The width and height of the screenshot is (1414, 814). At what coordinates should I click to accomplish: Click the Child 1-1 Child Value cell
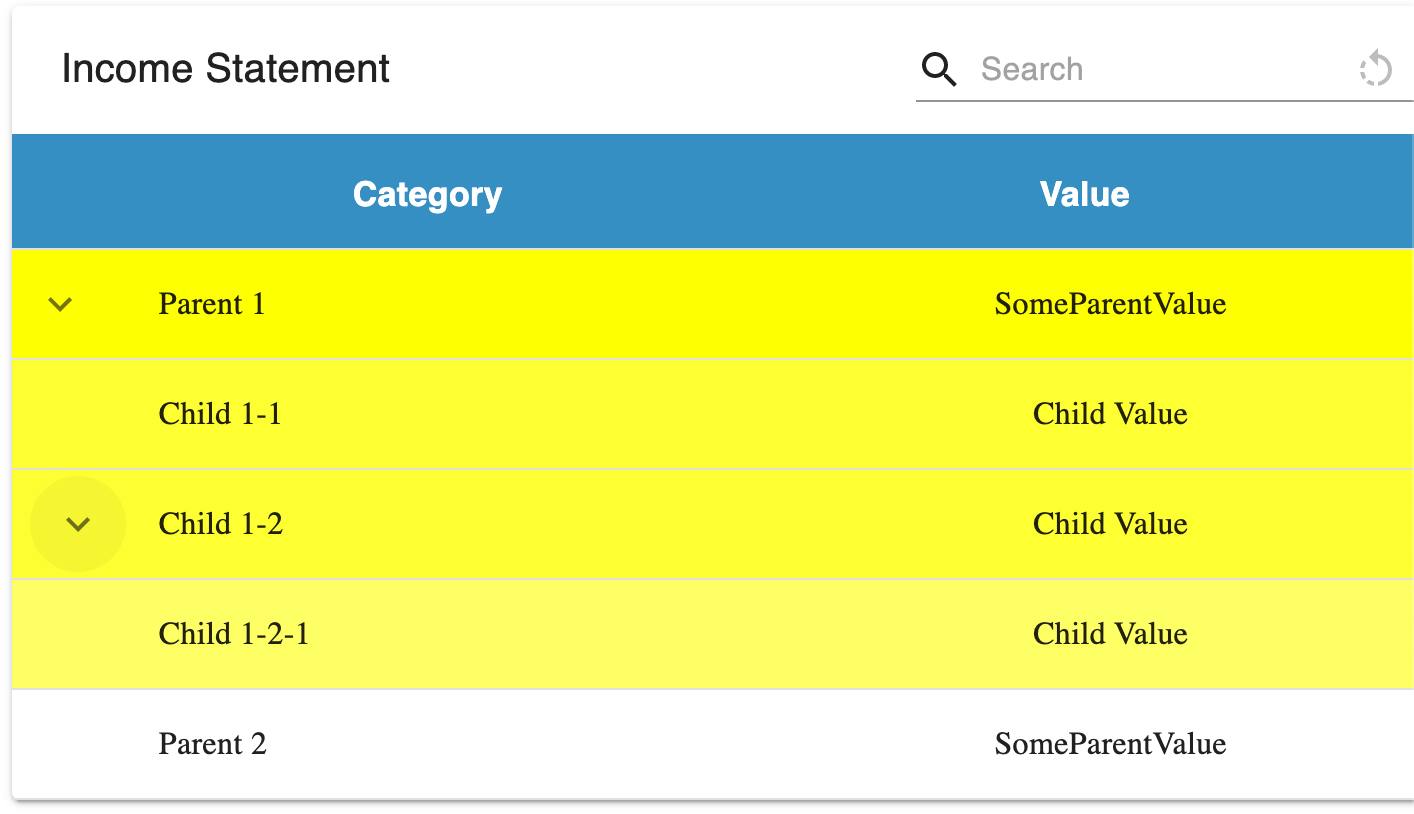pyautogui.click(x=1110, y=414)
